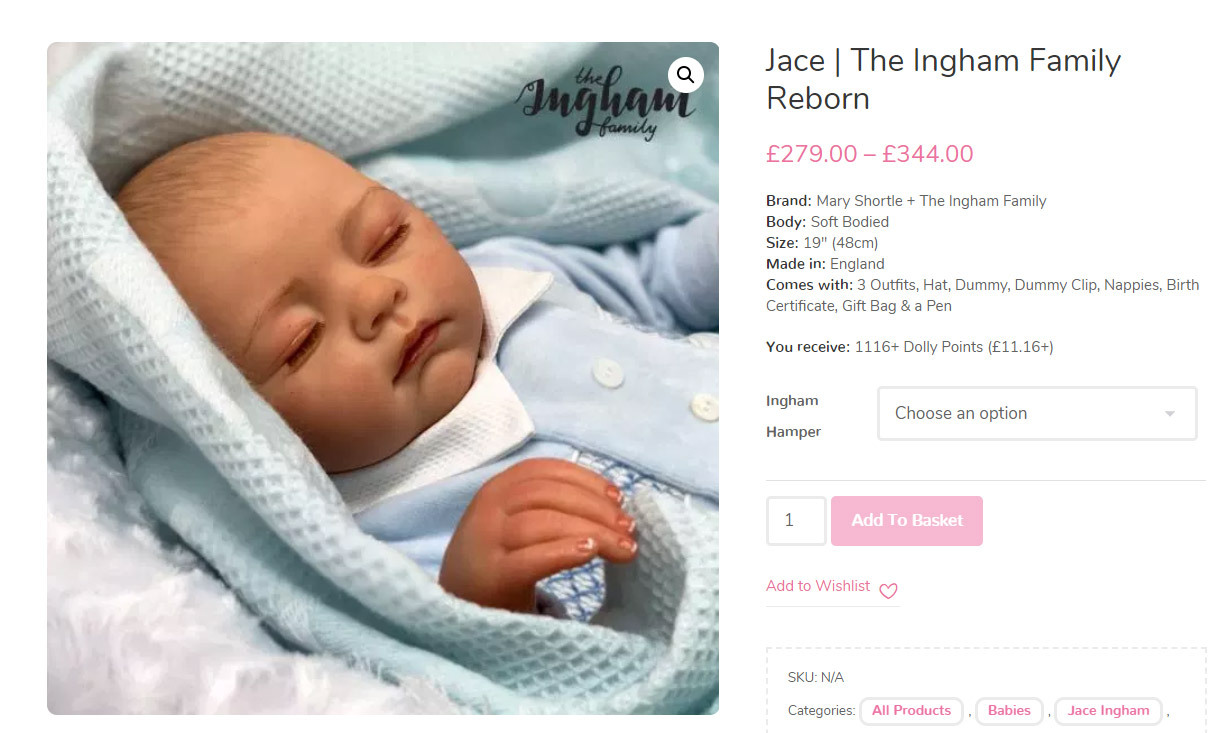Click the £279.00 – £344.00 price range
The width and height of the screenshot is (1218, 733).
click(869, 154)
